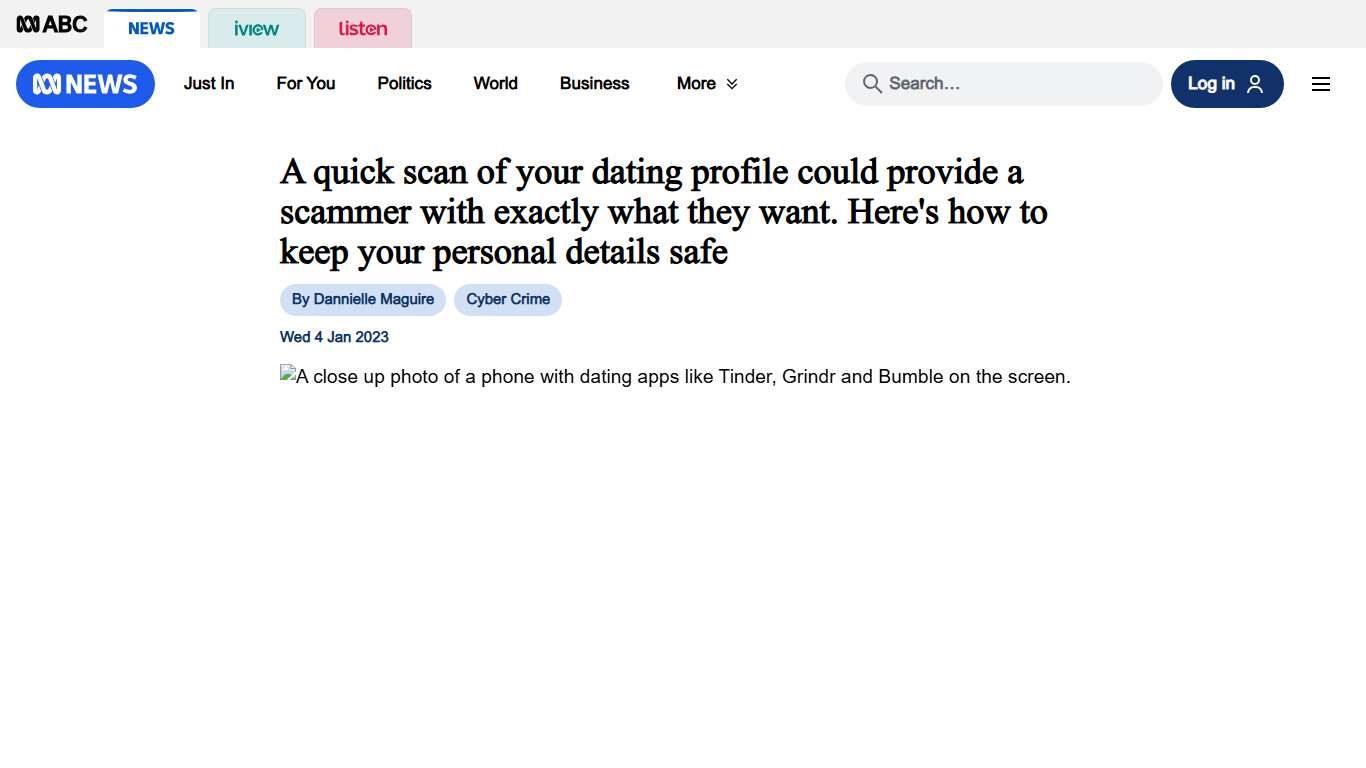Select the Just In menu item
This screenshot has height=768, width=1366.
click(208, 84)
